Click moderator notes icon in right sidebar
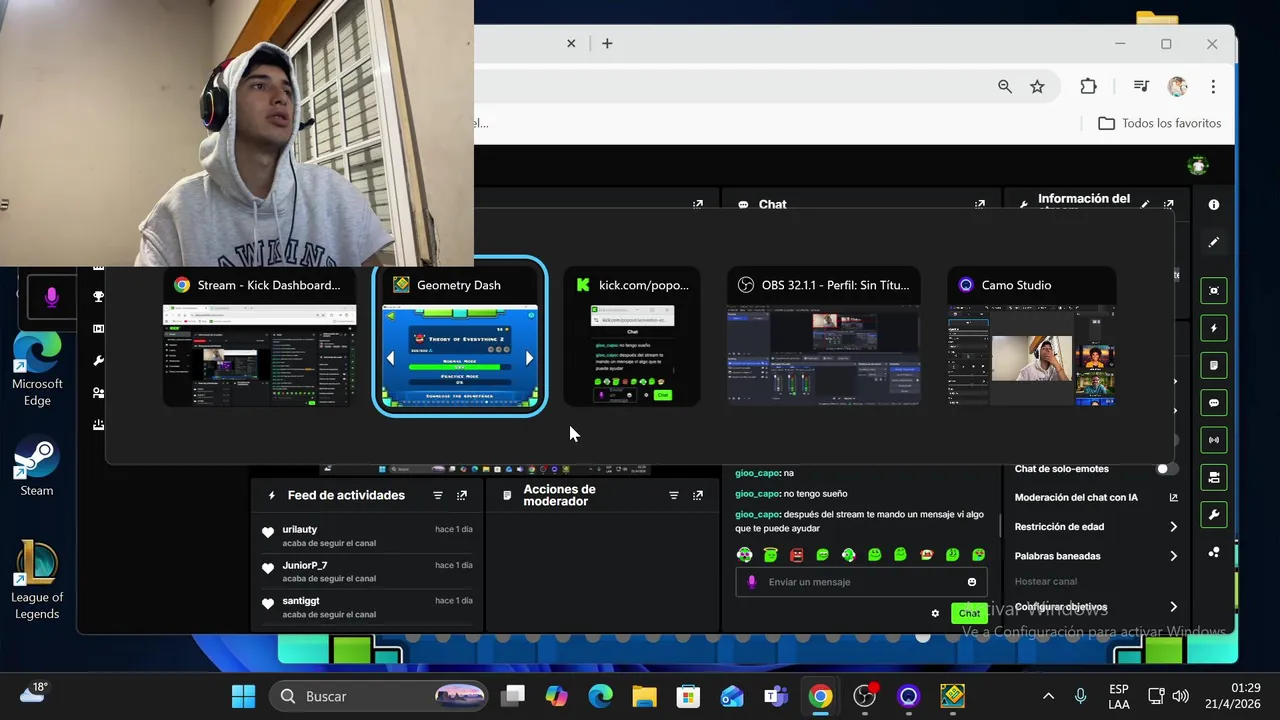1280x720 pixels. [x=1214, y=365]
